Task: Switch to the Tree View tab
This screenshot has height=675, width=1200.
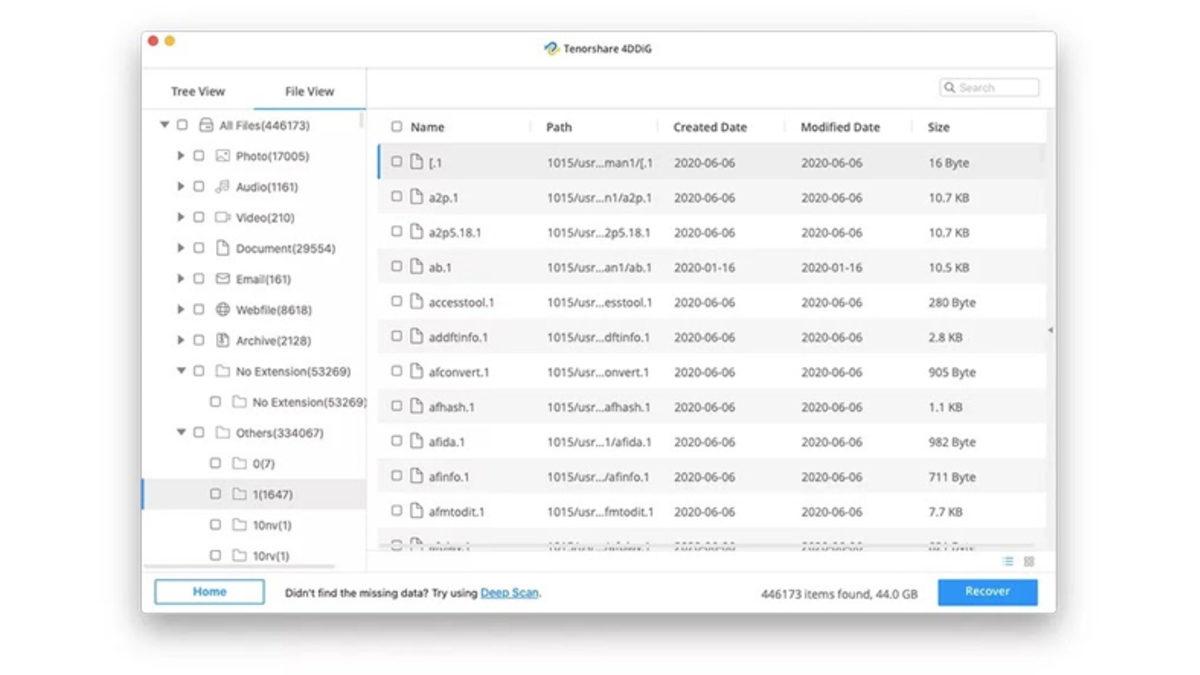Action: tap(198, 91)
